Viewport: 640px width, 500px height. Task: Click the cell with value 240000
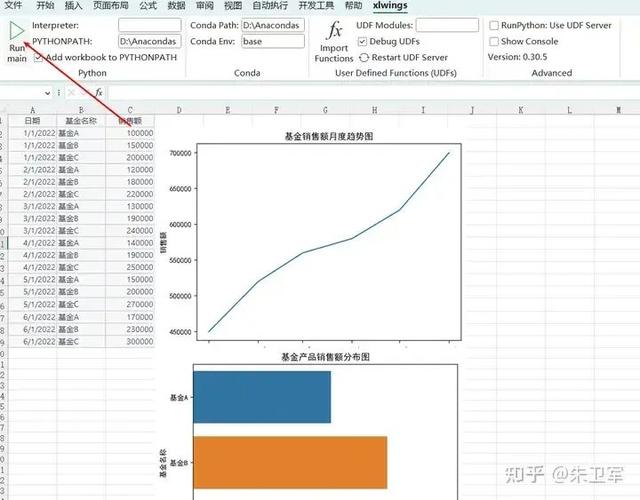(130, 231)
